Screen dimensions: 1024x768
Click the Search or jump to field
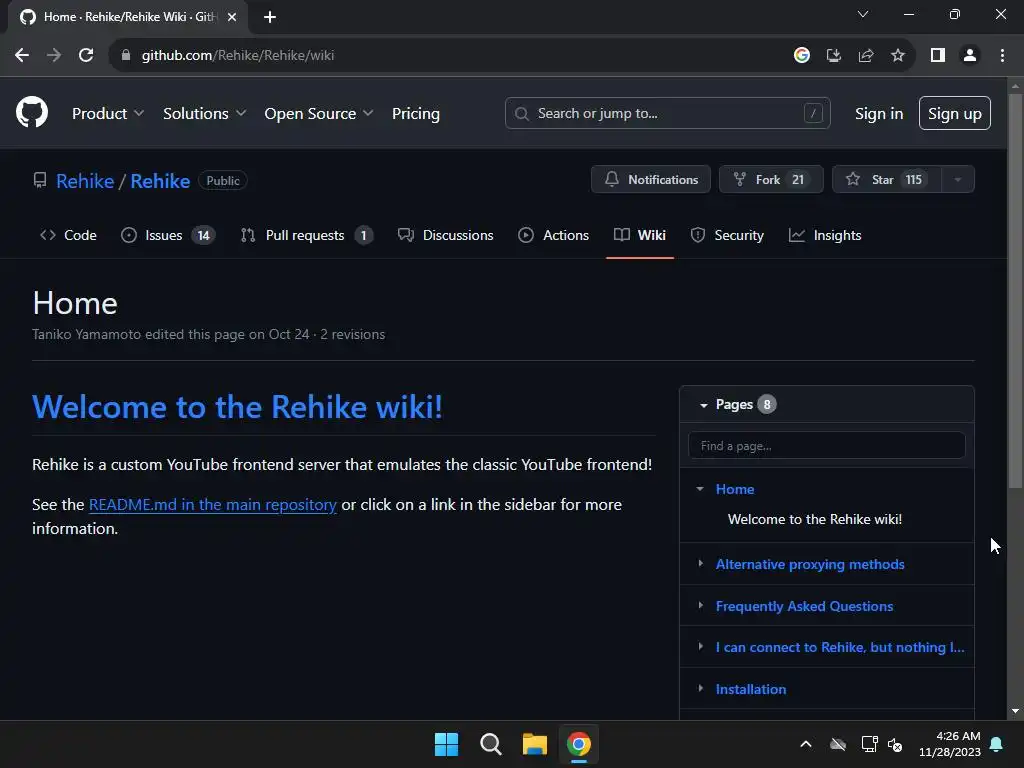[x=667, y=114]
